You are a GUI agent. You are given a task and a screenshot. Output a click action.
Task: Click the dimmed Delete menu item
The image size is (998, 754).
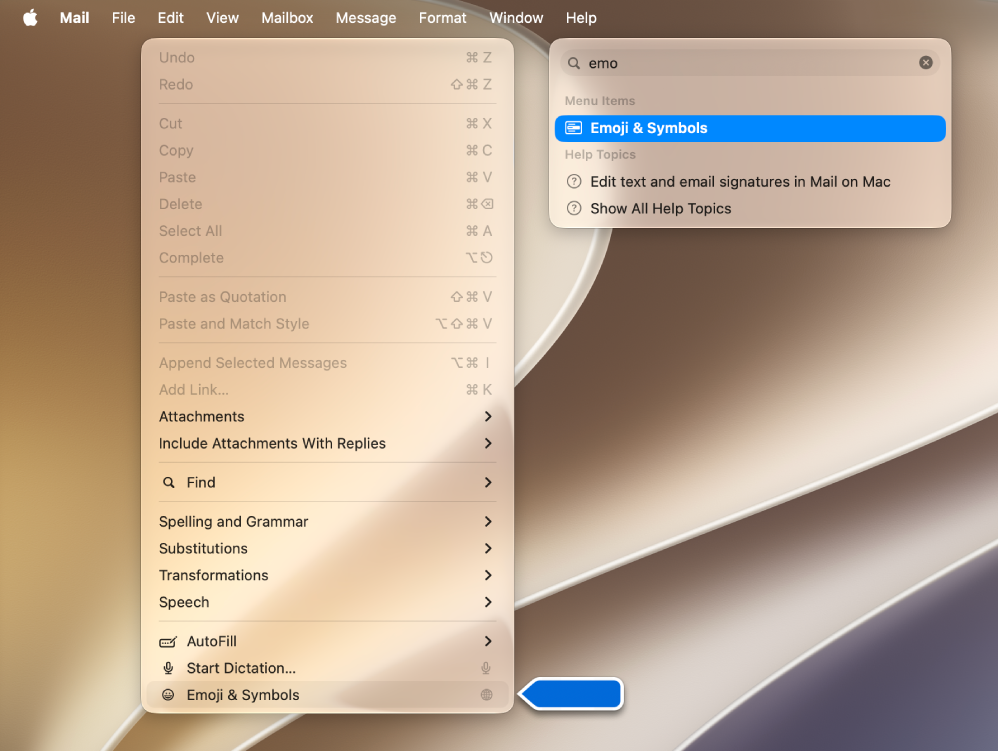pyautogui.click(x=327, y=204)
